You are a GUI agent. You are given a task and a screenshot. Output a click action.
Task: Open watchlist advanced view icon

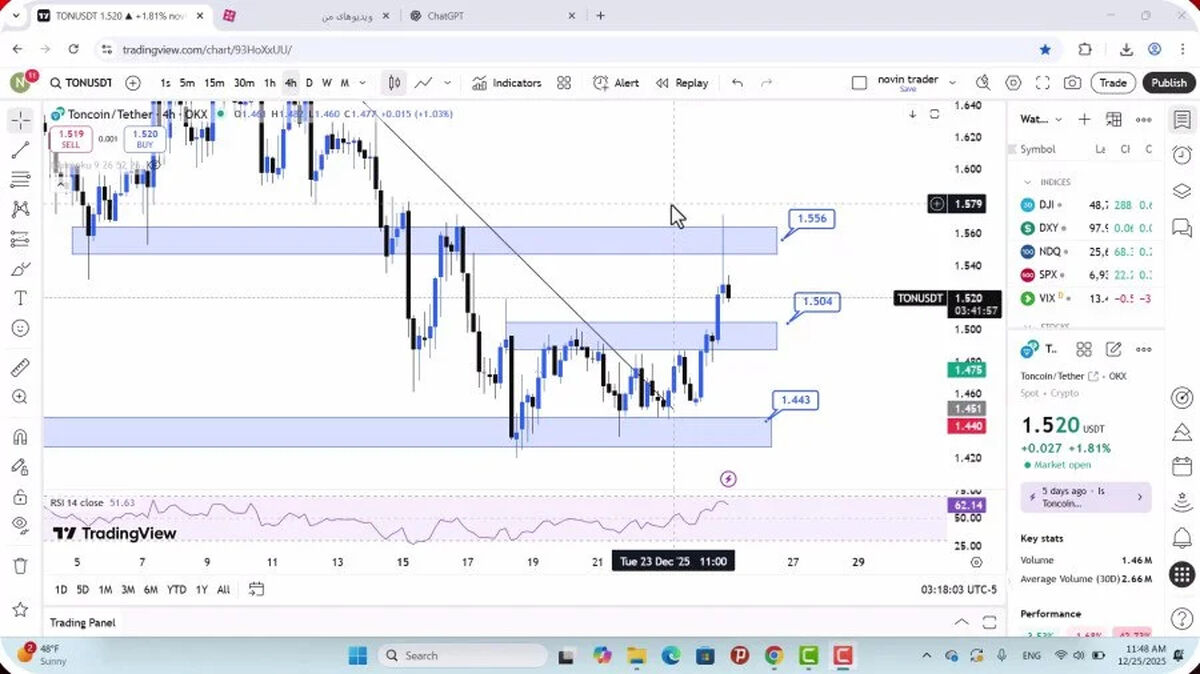click(1114, 120)
